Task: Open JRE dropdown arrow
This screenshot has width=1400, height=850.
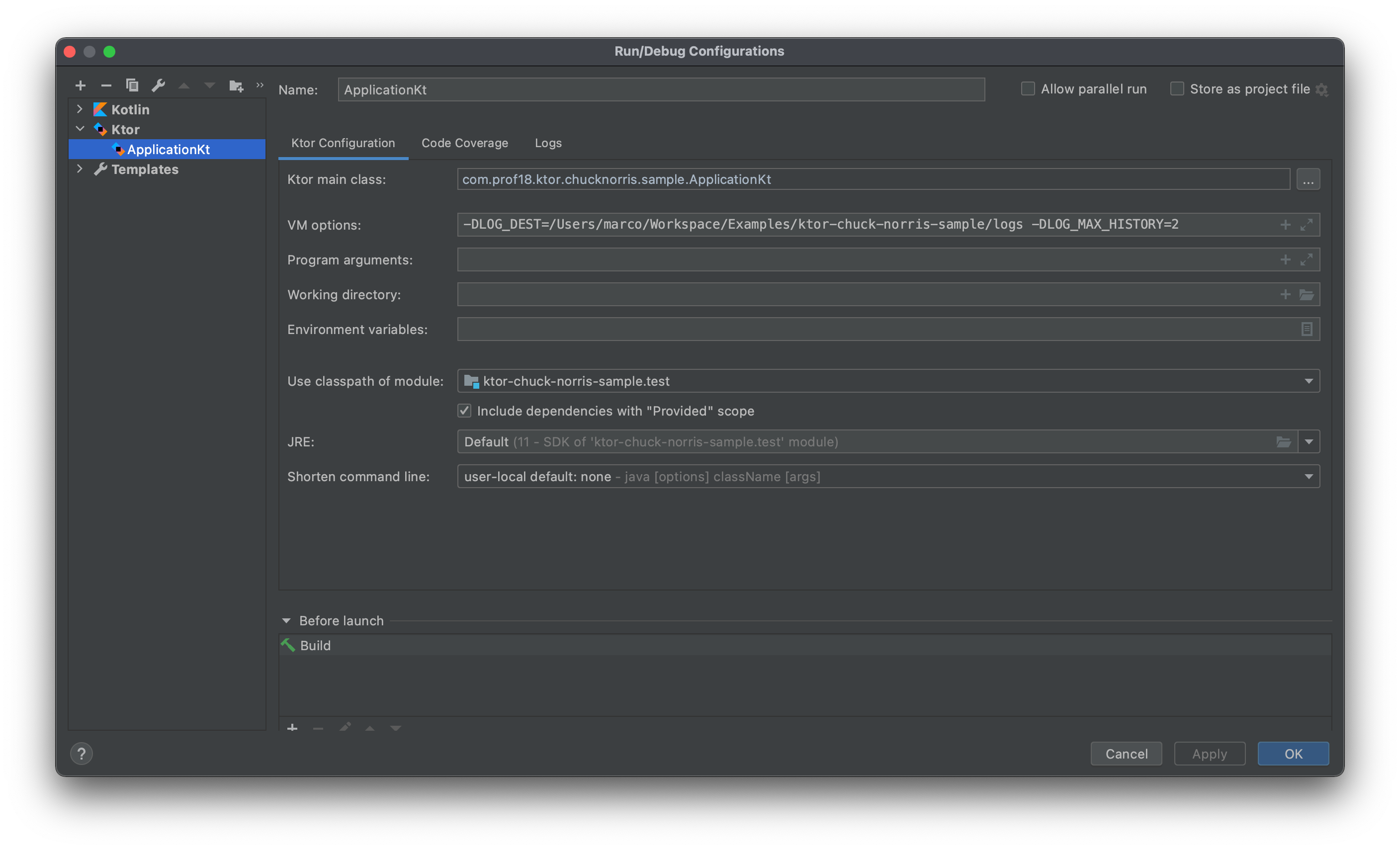Action: [x=1309, y=441]
